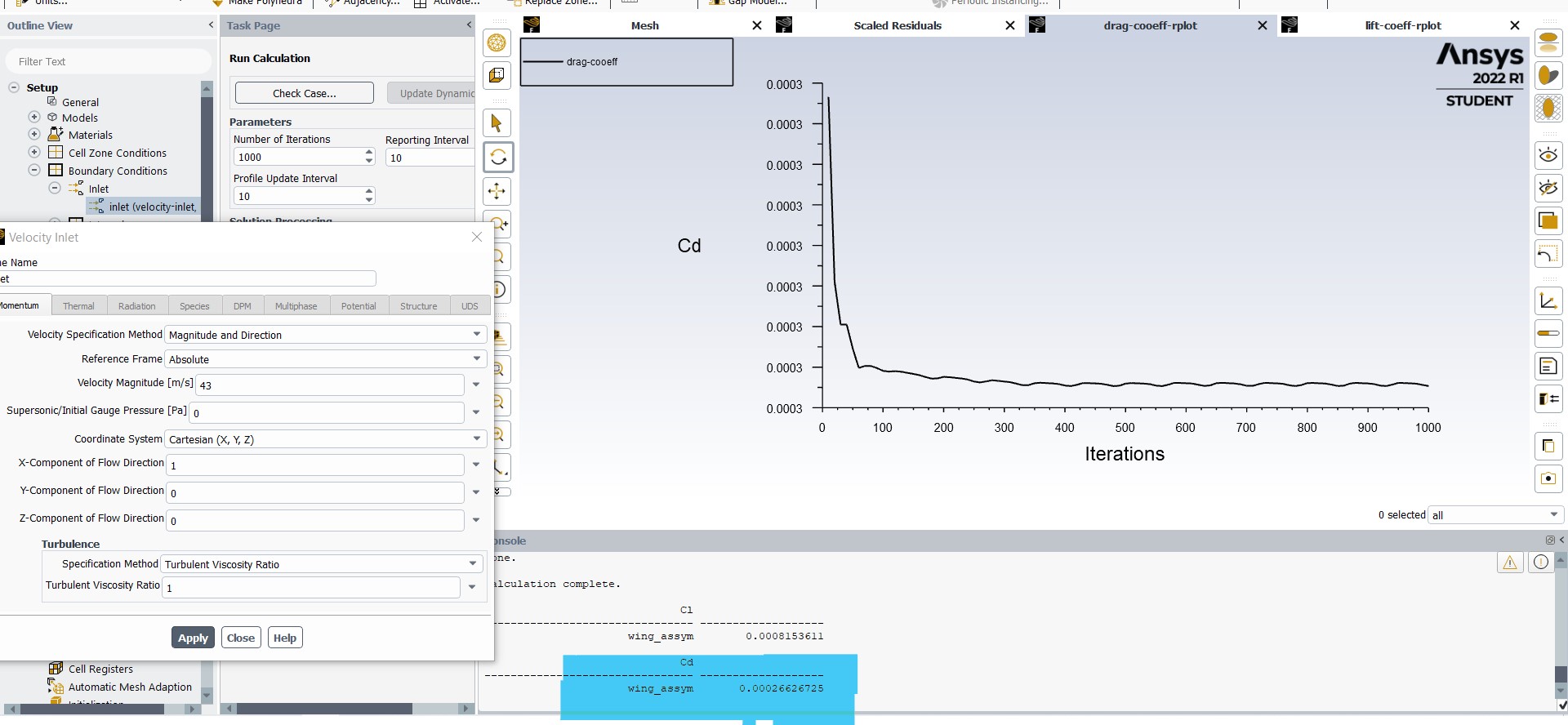Click the console warning triangle icon

point(1510,562)
